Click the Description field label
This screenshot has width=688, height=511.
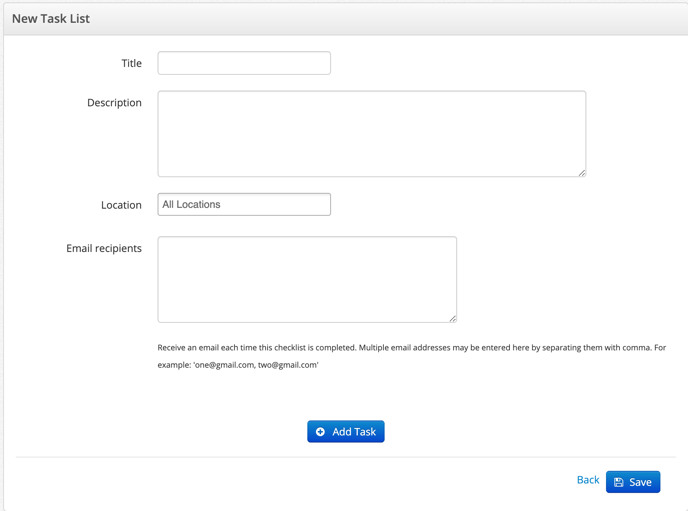114,103
